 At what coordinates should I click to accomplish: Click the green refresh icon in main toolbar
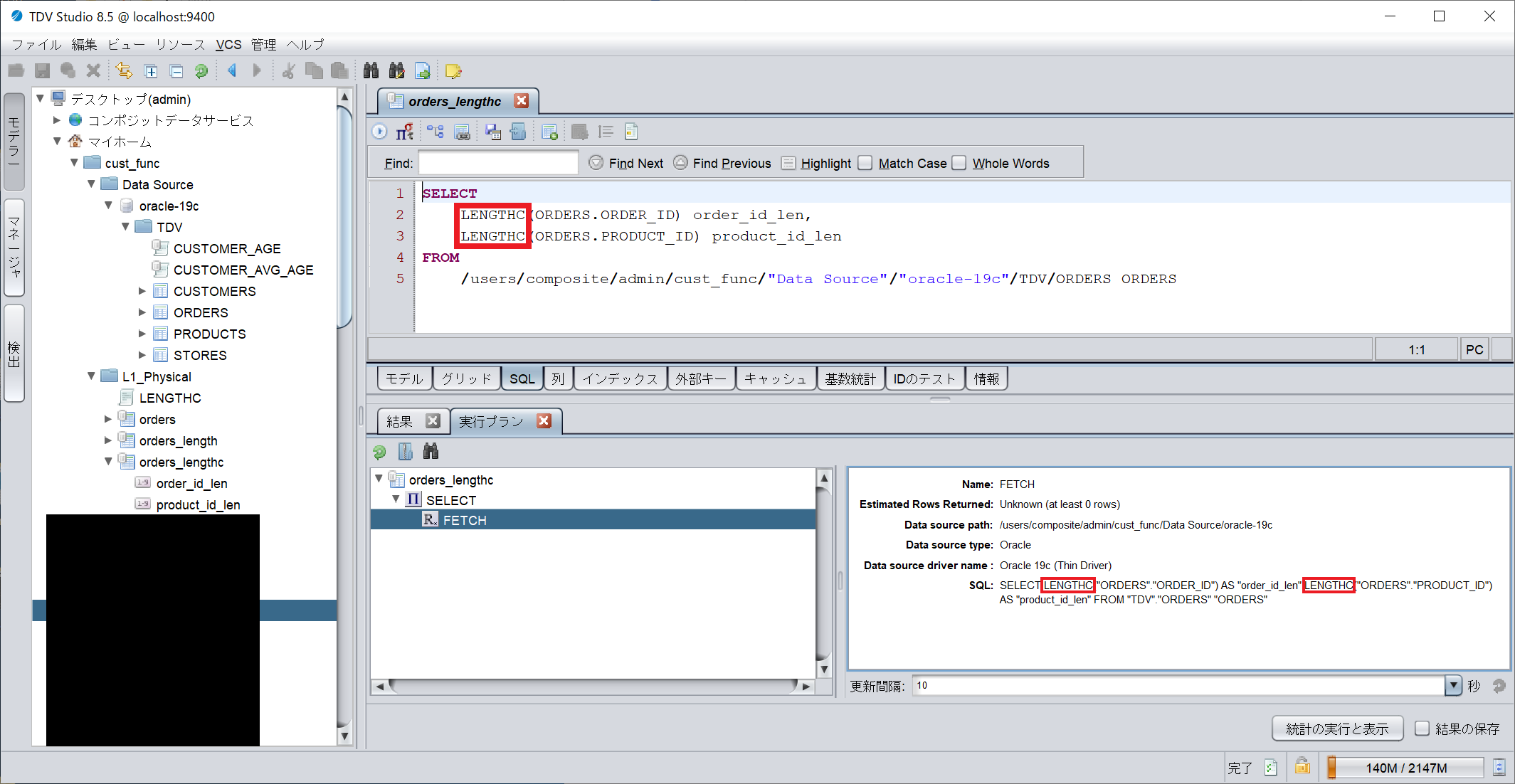pyautogui.click(x=201, y=70)
